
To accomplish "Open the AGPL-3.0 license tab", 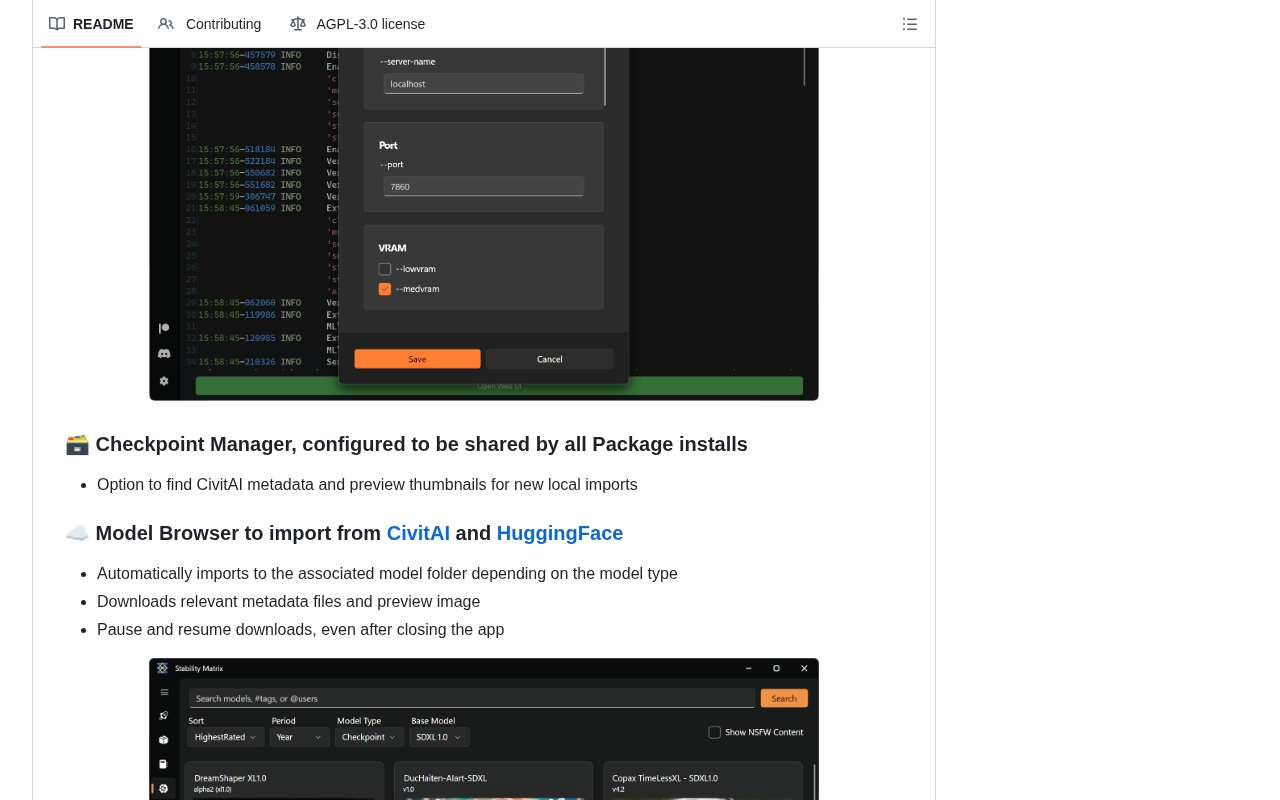I will tap(358, 24).
